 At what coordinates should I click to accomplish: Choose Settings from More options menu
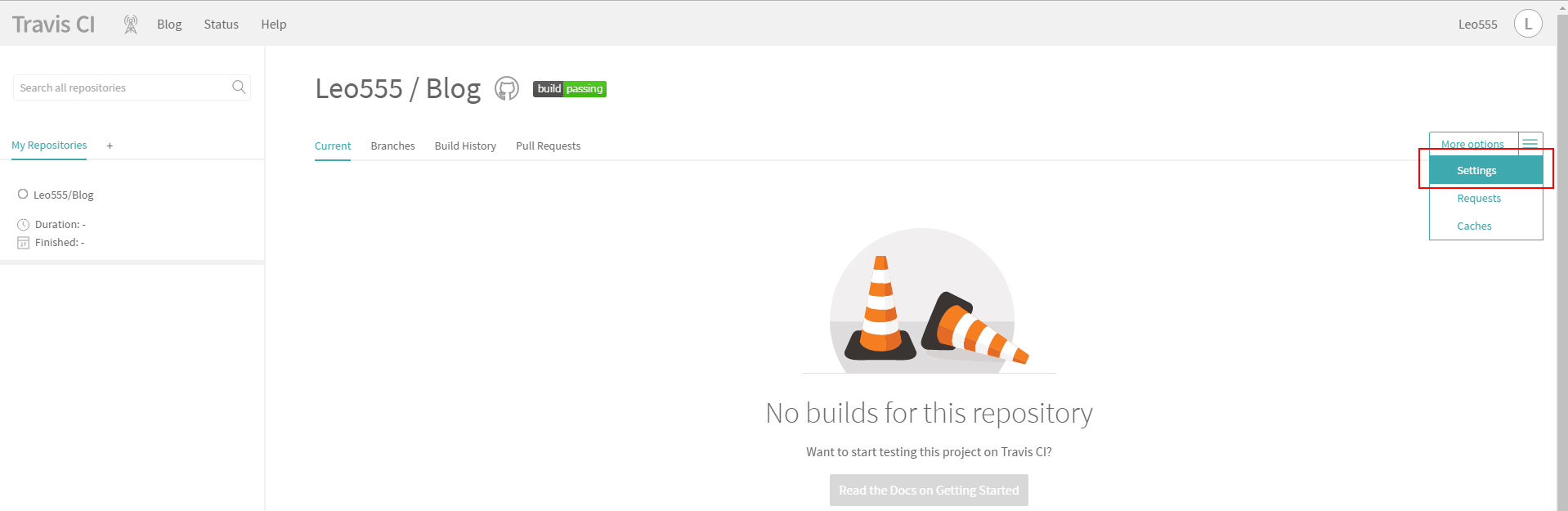point(1485,170)
